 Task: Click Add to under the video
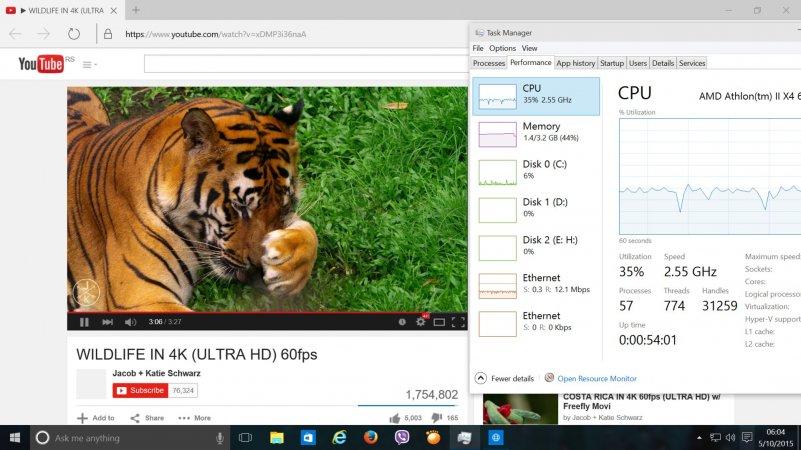click(96, 418)
